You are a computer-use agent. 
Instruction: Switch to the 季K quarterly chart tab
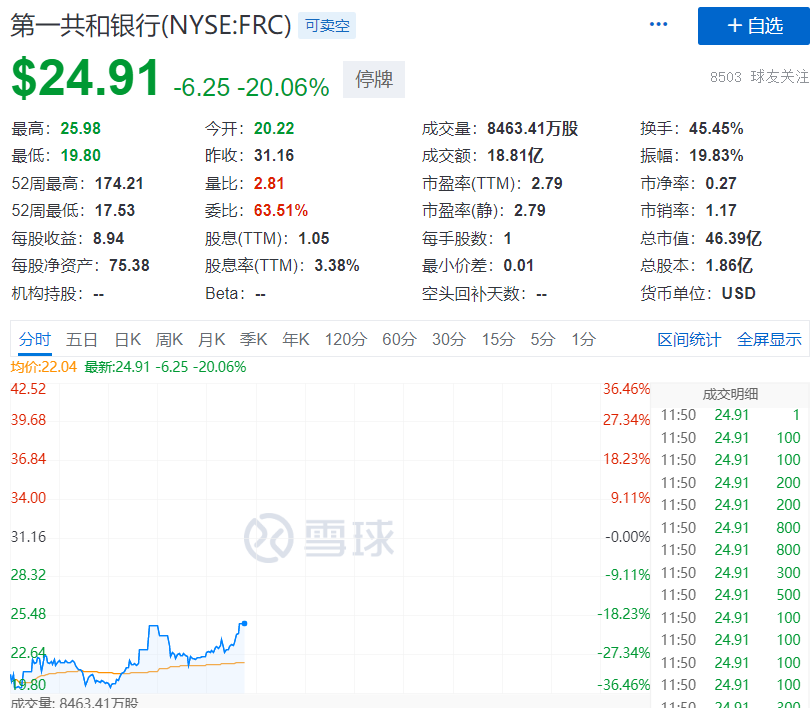tap(253, 339)
